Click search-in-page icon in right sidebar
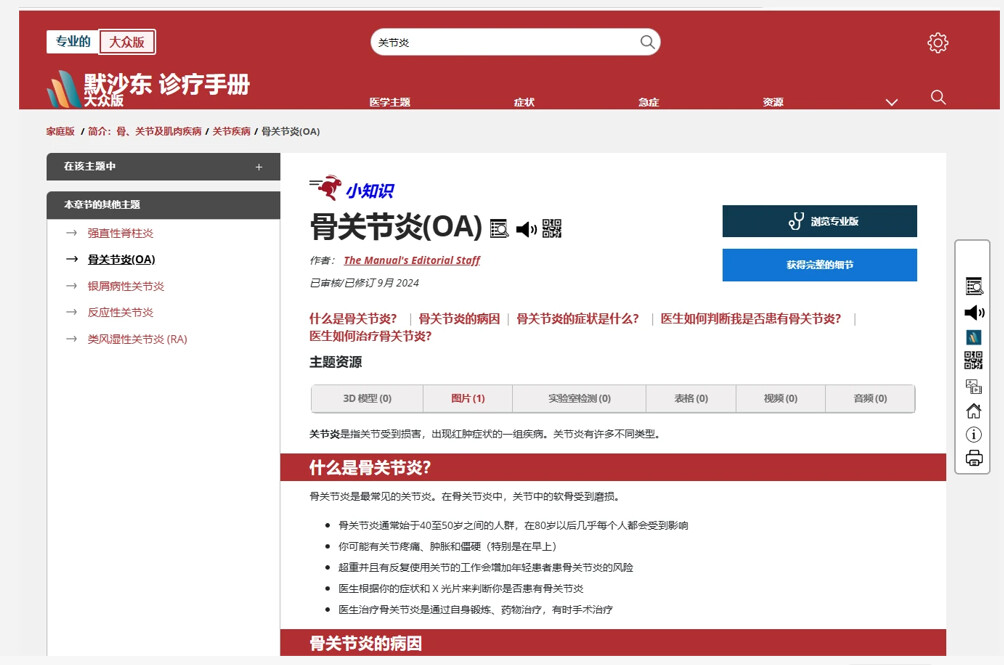 pyautogui.click(x=974, y=286)
